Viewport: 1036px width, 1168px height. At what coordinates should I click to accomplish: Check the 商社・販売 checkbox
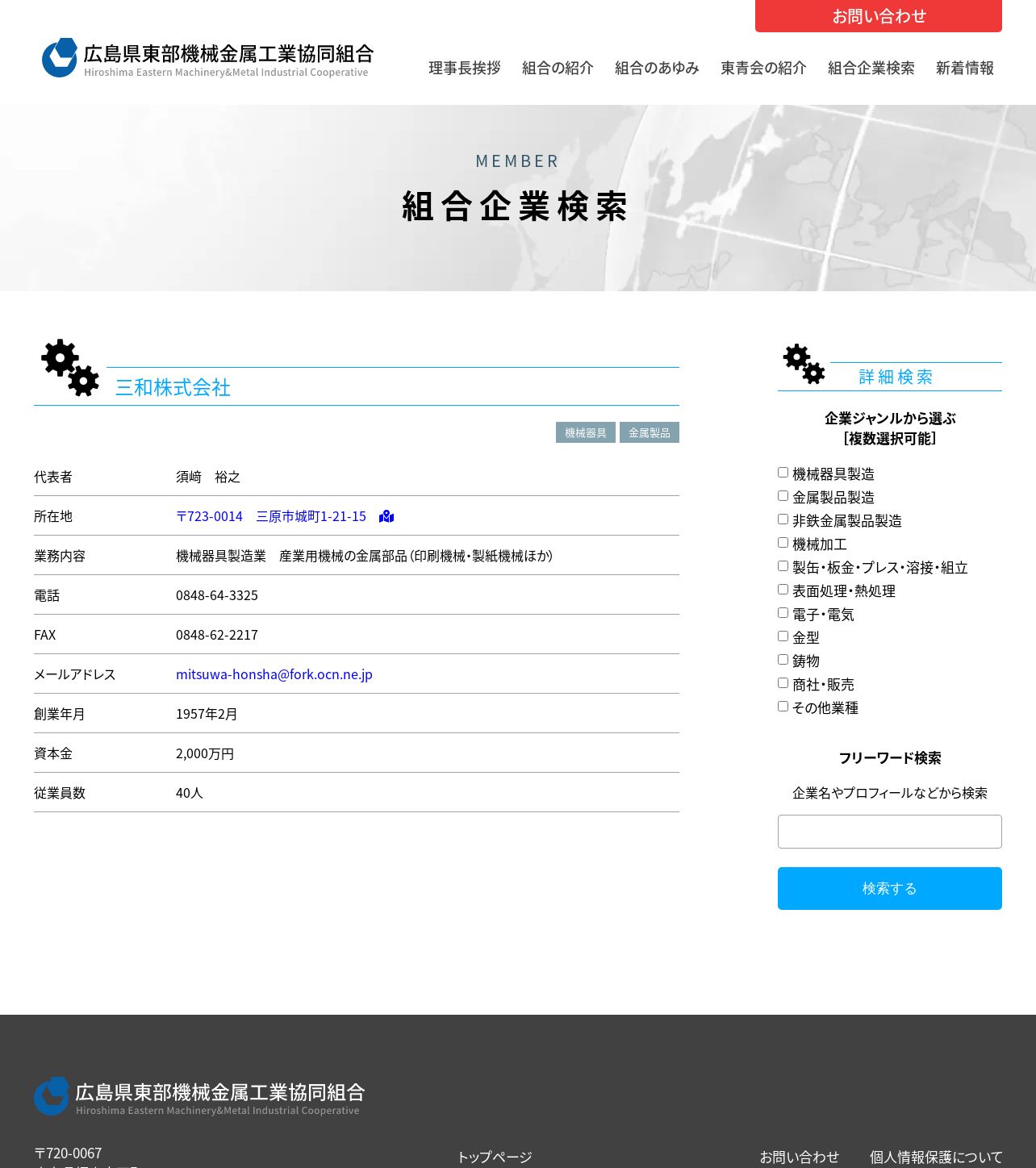pos(783,683)
